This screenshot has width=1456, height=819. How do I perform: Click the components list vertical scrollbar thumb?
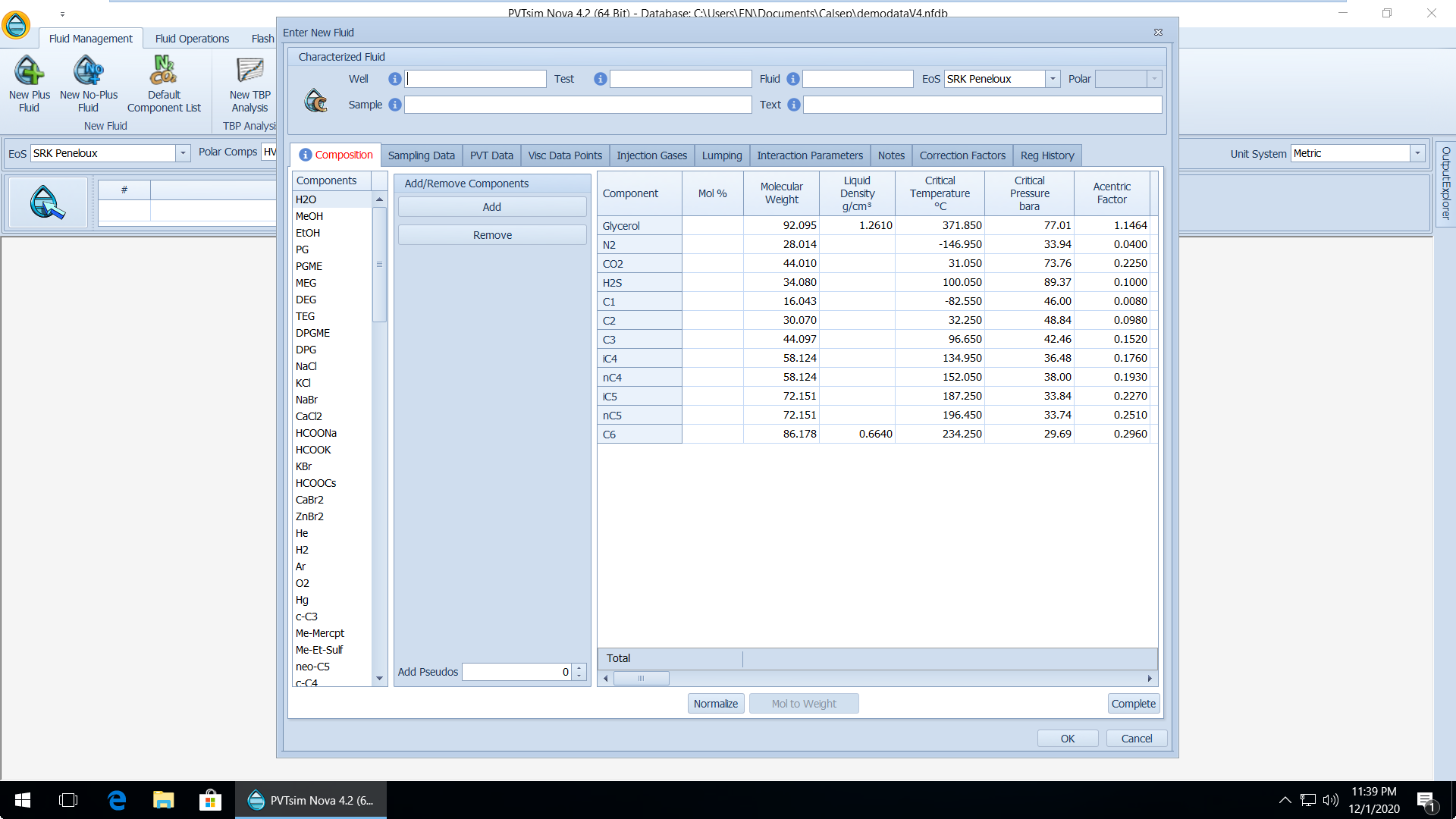[379, 265]
